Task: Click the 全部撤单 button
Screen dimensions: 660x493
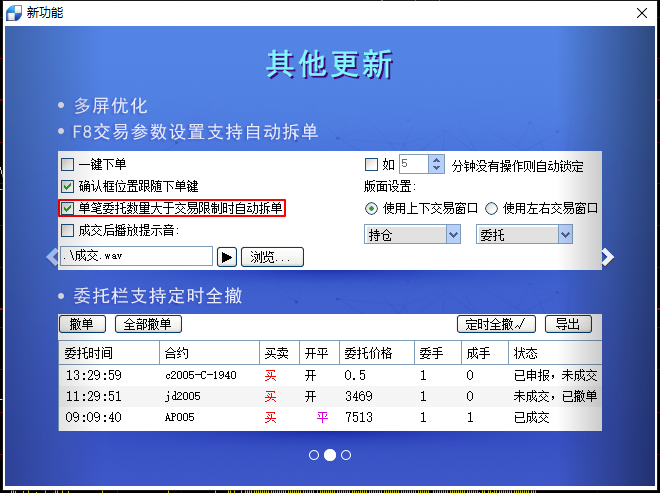Action: [148, 324]
